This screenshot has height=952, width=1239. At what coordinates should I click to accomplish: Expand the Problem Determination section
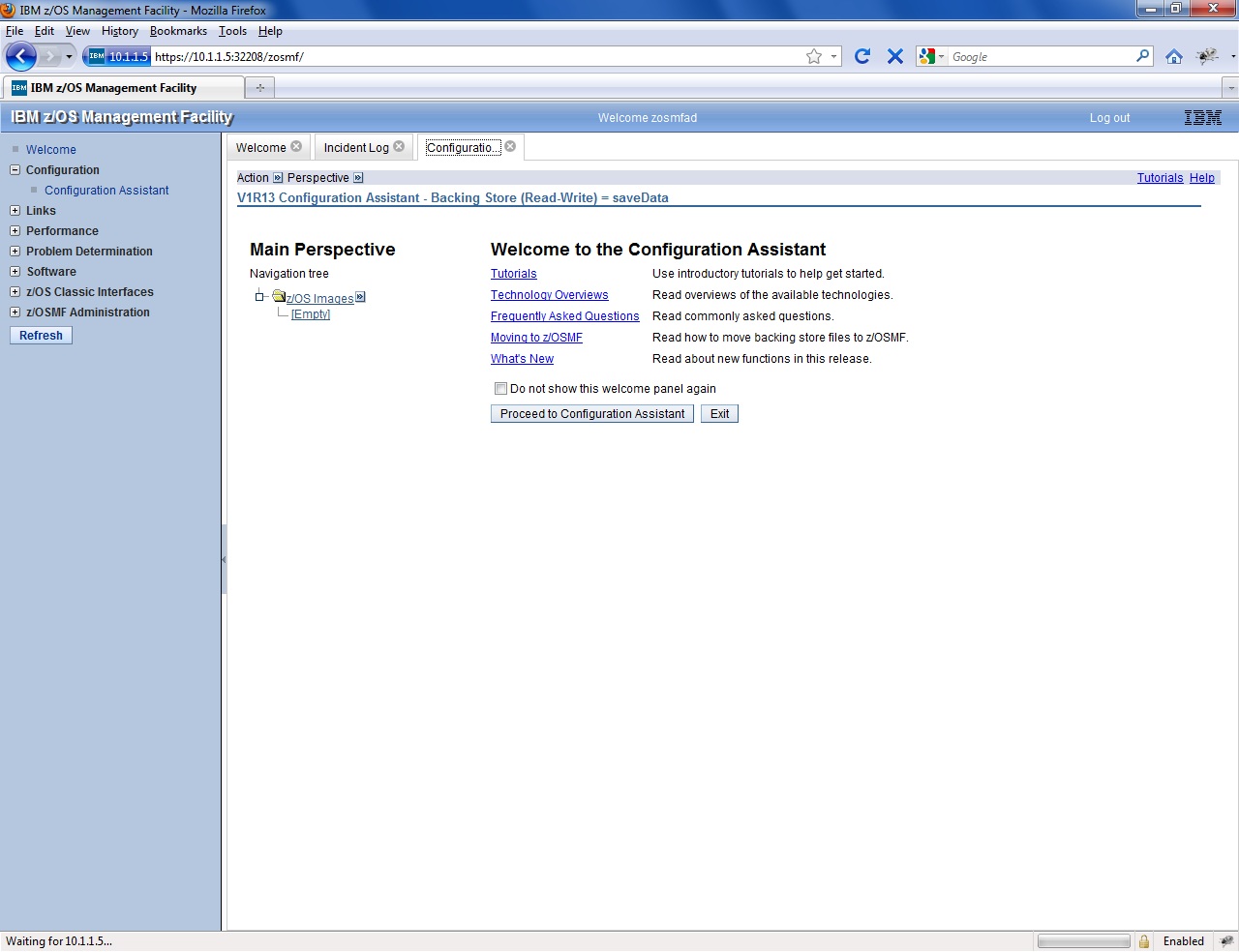15,252
